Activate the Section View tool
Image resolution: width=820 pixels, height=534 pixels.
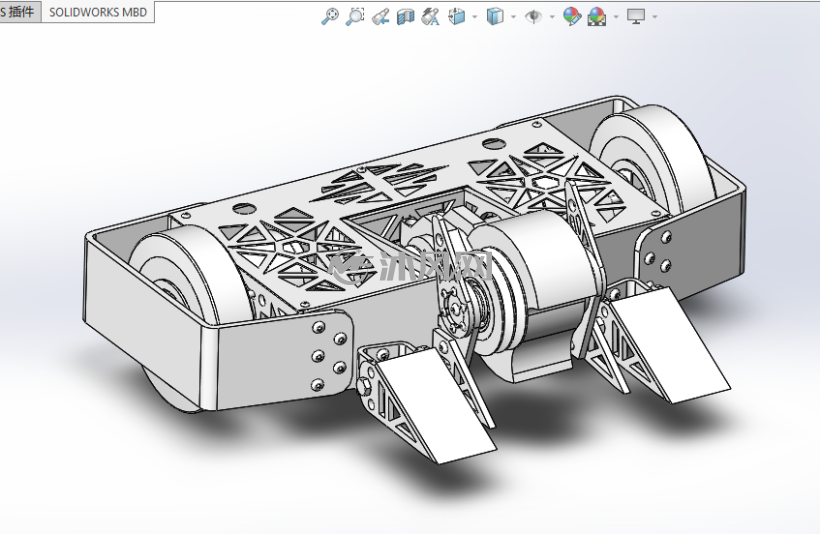coord(405,17)
